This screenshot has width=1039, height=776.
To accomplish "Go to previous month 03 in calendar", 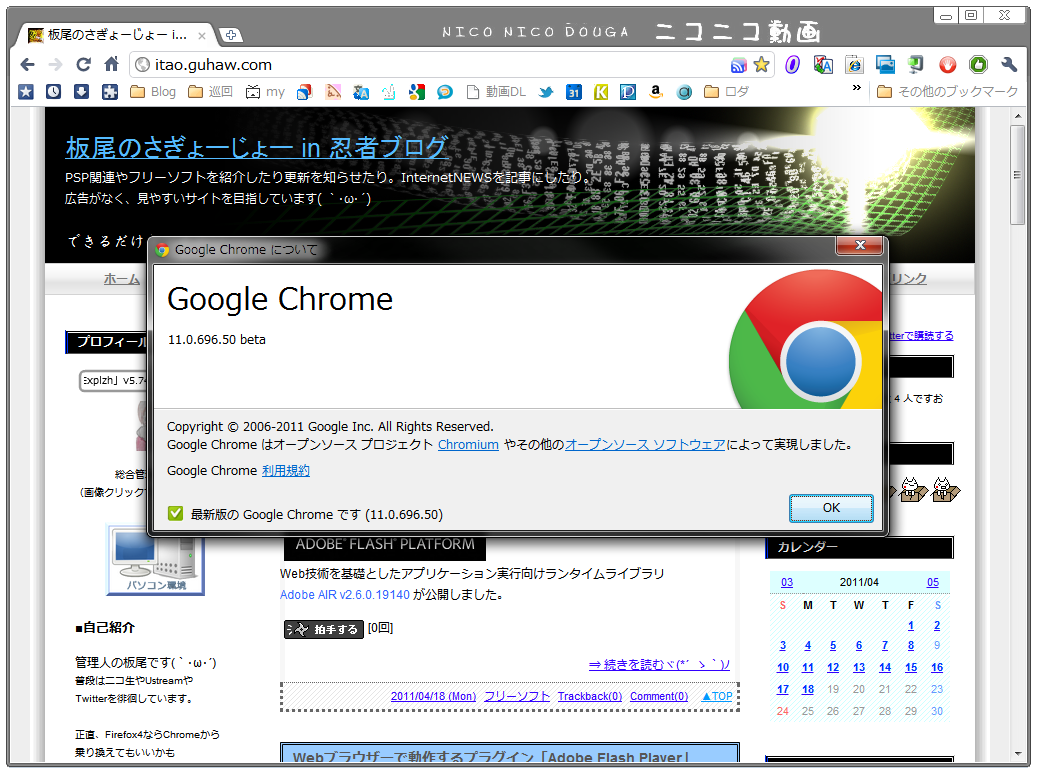I will click(x=787, y=582).
